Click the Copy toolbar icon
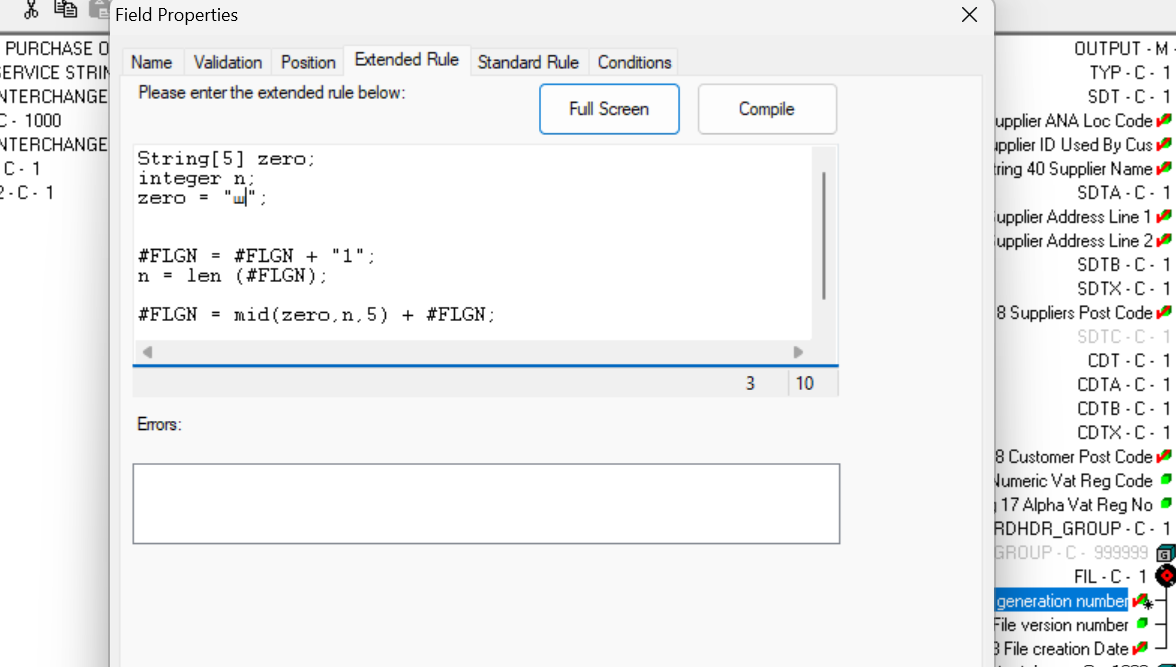 coord(66,9)
